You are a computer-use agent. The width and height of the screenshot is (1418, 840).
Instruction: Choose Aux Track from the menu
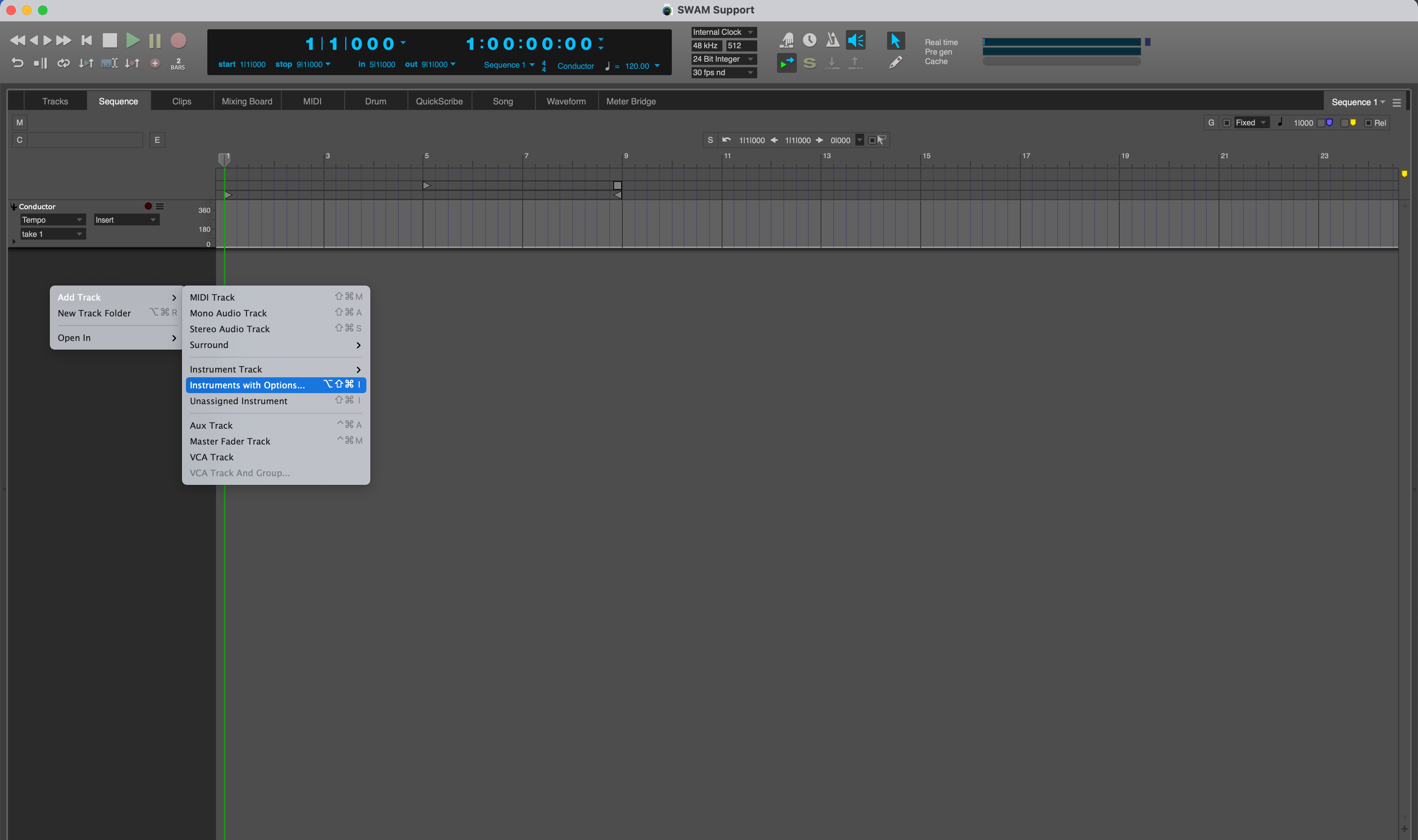[x=276, y=425]
